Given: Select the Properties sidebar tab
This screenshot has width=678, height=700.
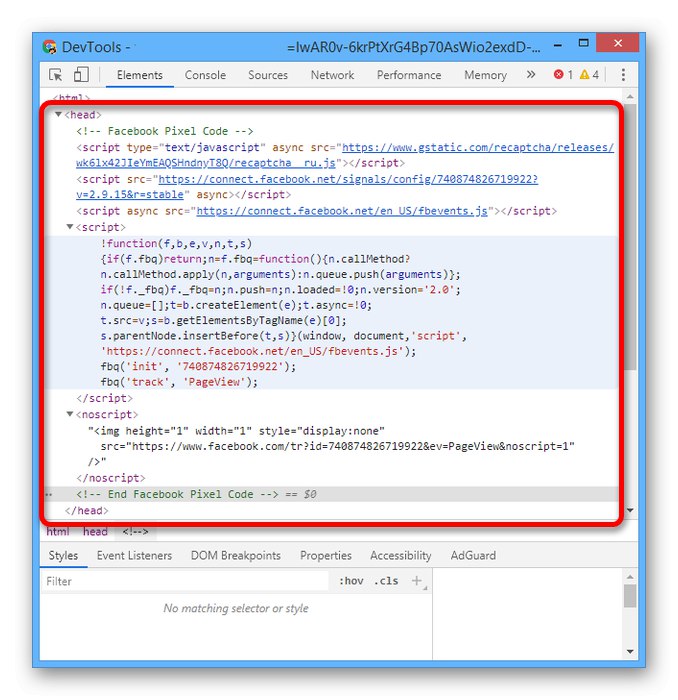Looking at the screenshot, I should pos(326,555).
